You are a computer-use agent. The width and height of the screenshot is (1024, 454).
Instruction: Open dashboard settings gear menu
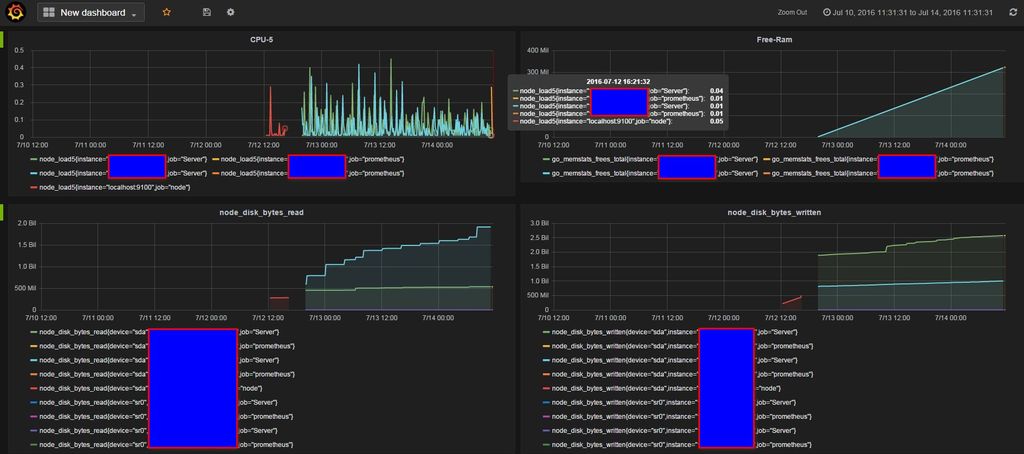tap(231, 12)
